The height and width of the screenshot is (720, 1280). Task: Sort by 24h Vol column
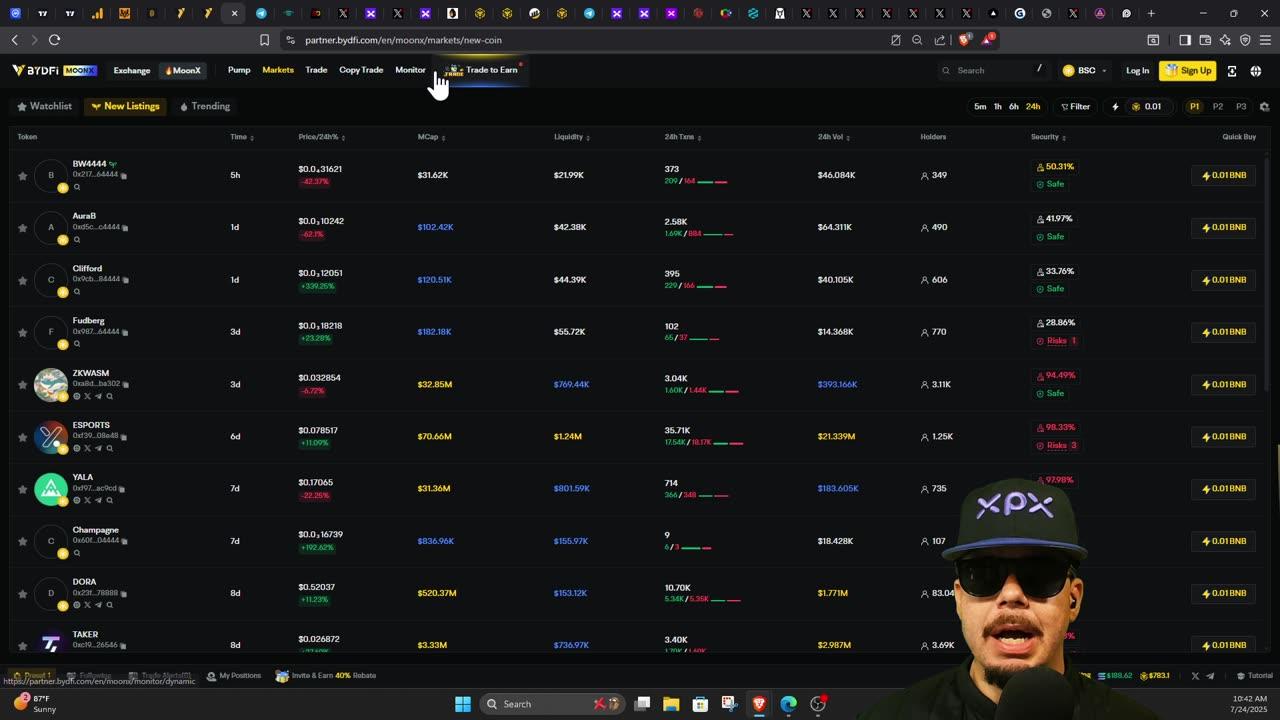[834, 137]
